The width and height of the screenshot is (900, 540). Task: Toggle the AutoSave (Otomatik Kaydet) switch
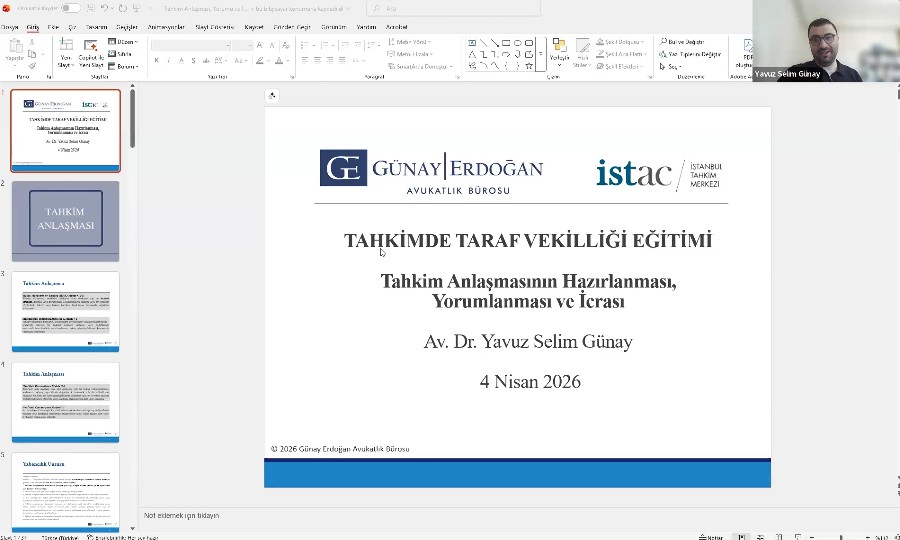click(x=70, y=8)
